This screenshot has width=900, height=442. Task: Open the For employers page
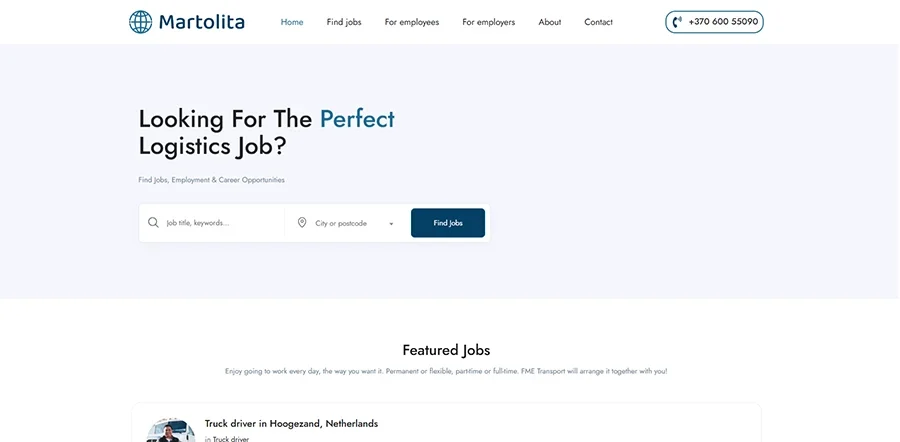point(488,22)
